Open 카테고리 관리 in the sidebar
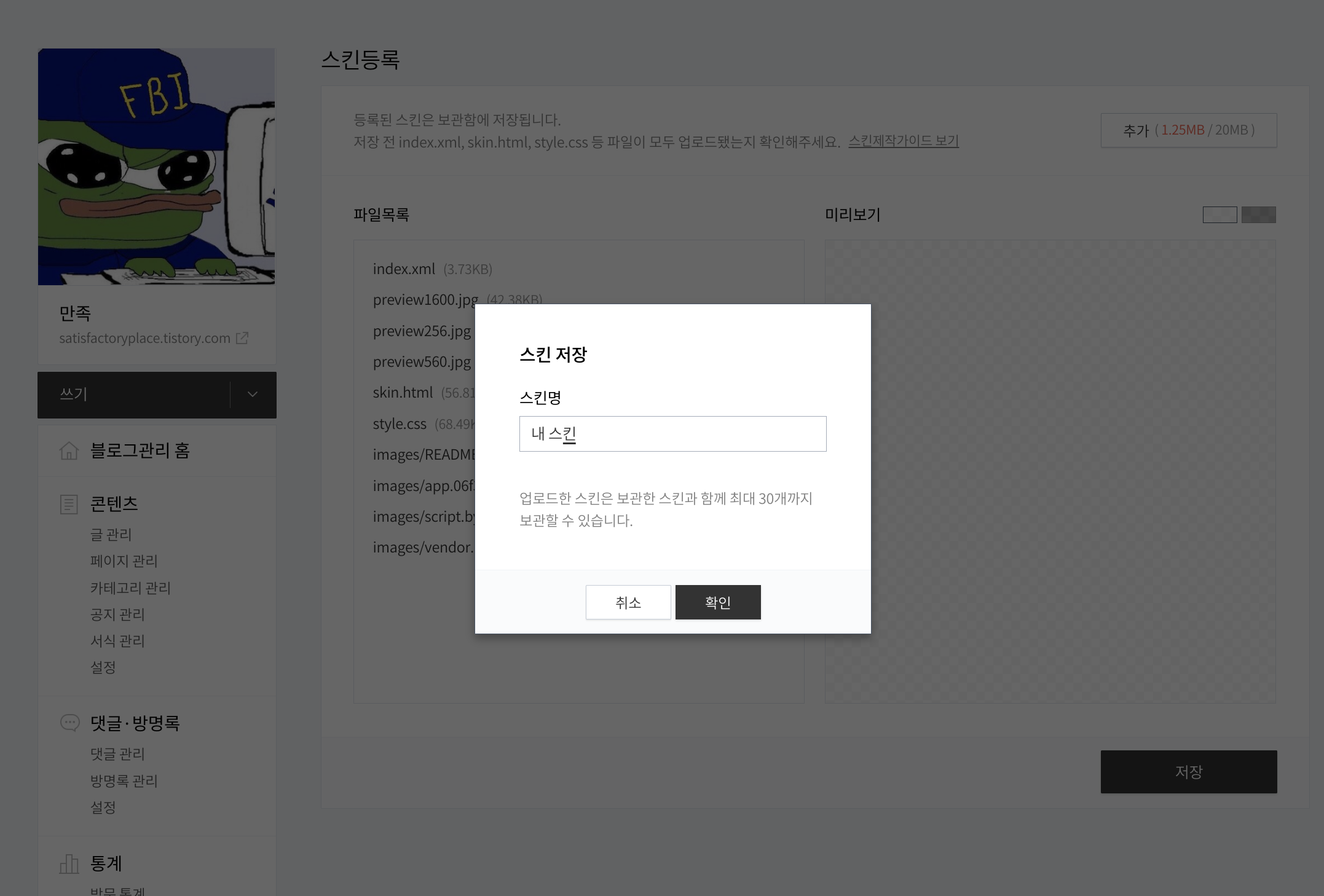The height and width of the screenshot is (896, 1324). coord(130,588)
